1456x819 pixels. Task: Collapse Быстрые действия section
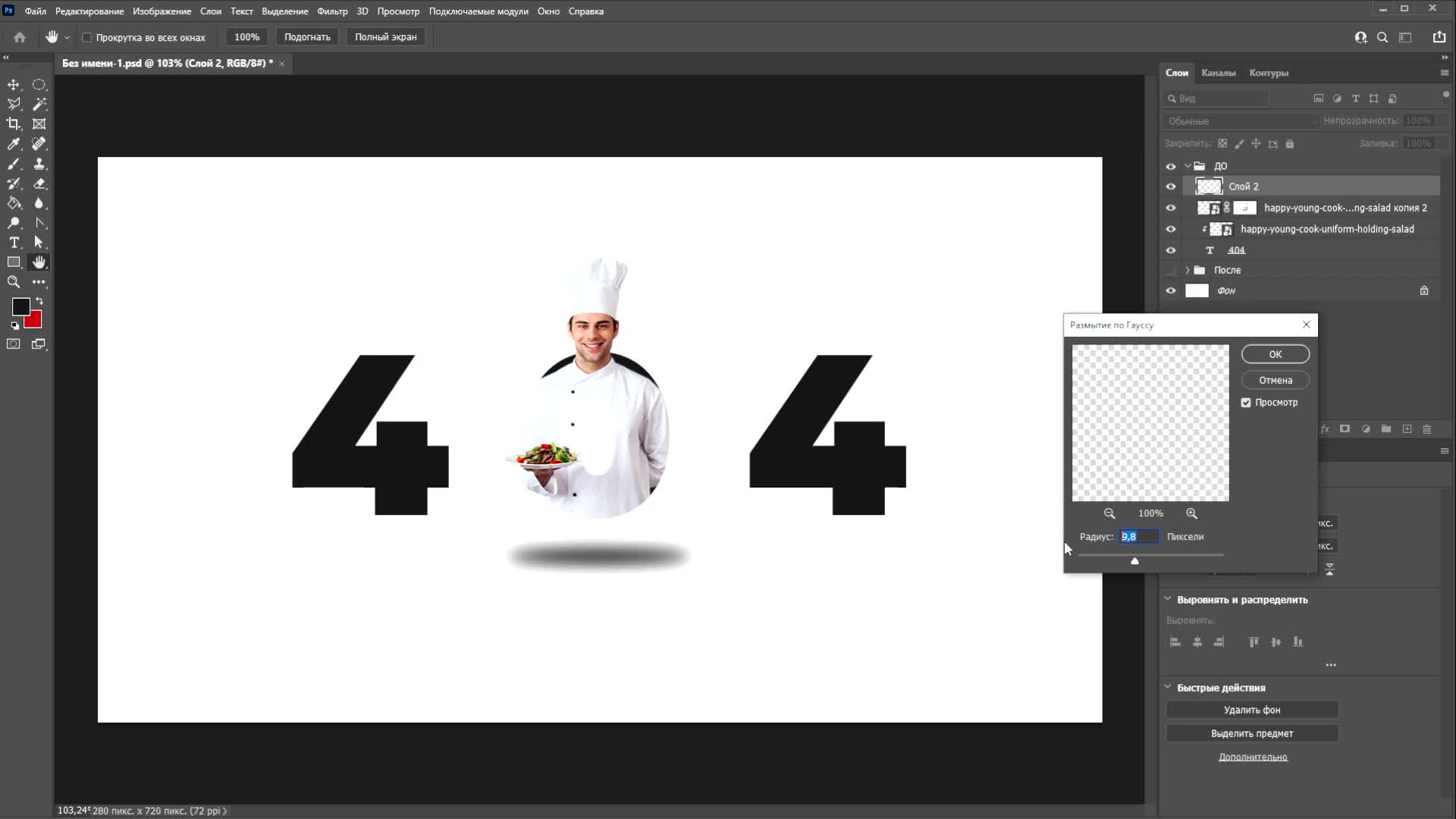[x=1168, y=687]
